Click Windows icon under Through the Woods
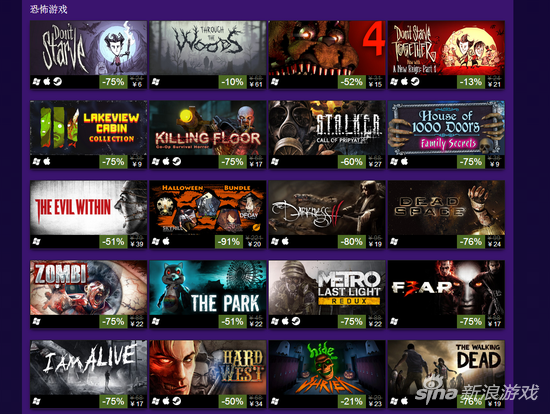 coord(156,82)
